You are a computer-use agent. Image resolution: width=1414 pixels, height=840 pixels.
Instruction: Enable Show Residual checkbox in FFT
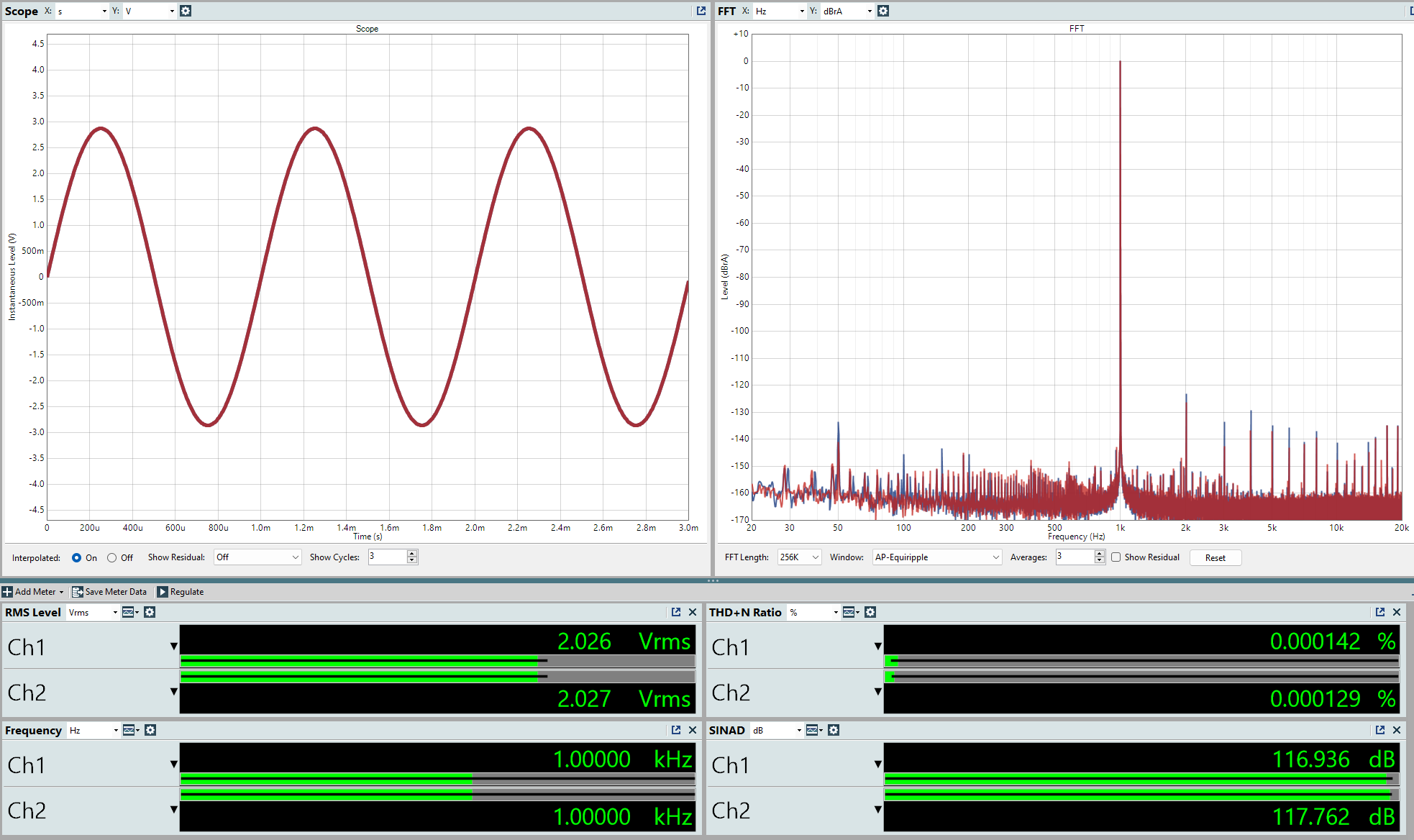(x=1116, y=557)
